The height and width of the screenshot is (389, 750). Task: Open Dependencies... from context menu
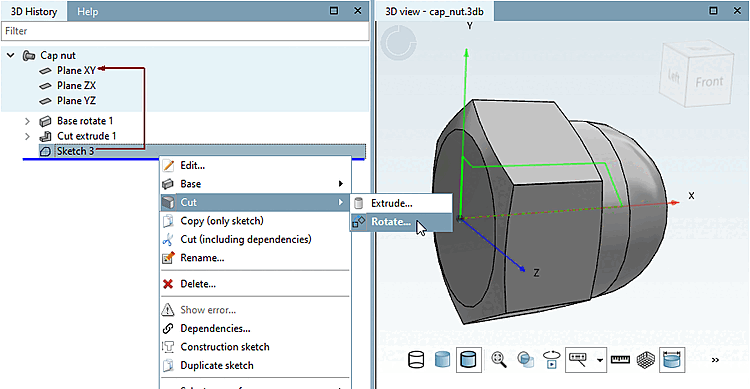[x=255, y=329]
